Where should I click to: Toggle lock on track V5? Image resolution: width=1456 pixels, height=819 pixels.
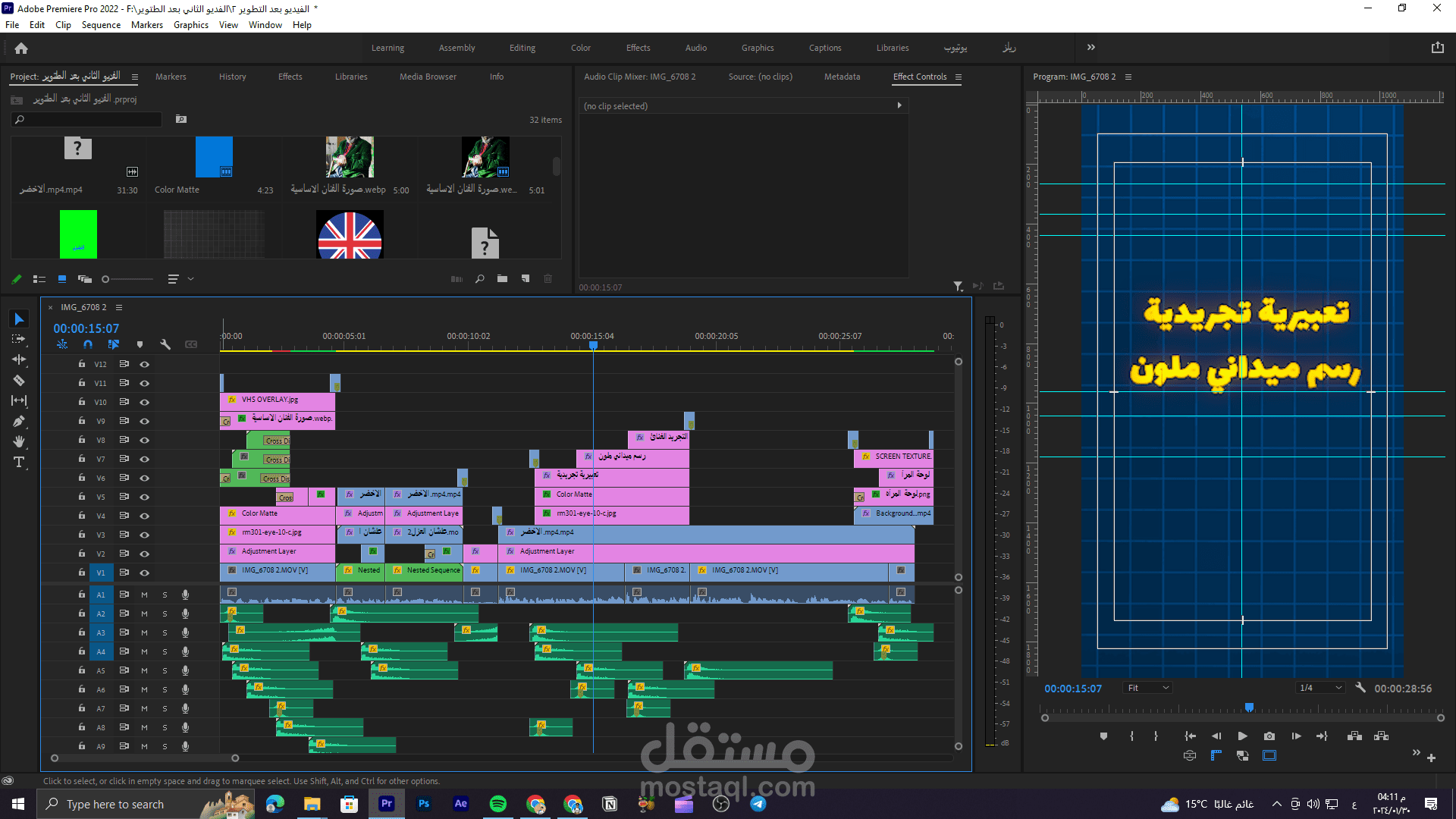(x=82, y=497)
